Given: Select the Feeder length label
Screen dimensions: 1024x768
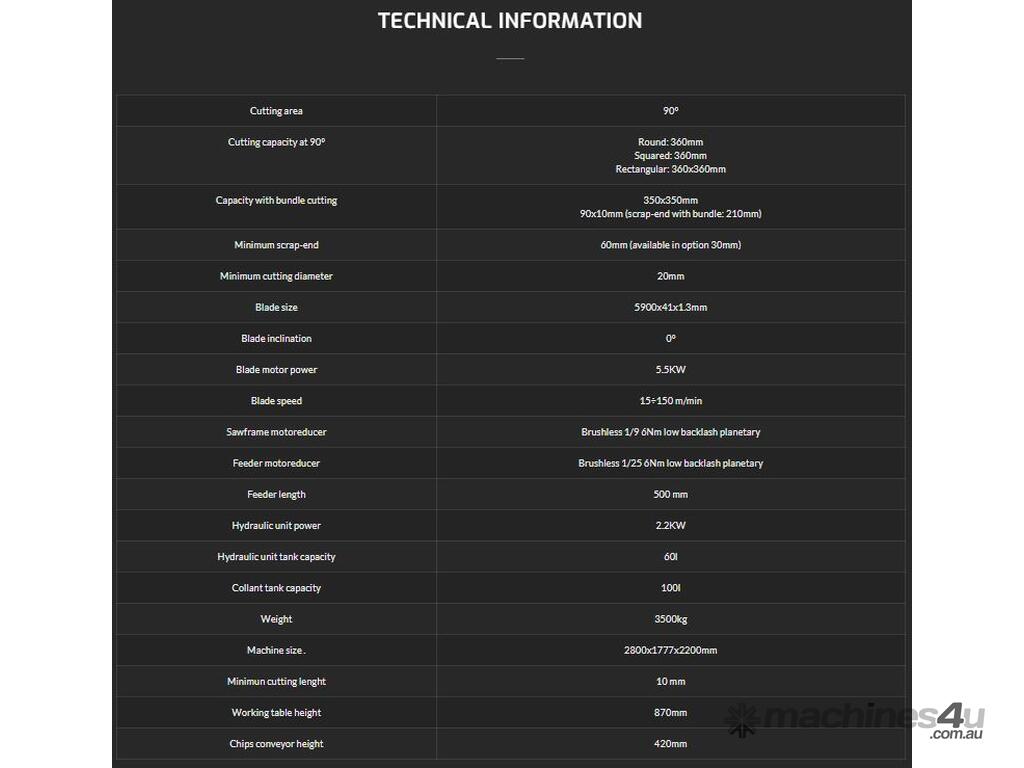Looking at the screenshot, I should [x=276, y=494].
